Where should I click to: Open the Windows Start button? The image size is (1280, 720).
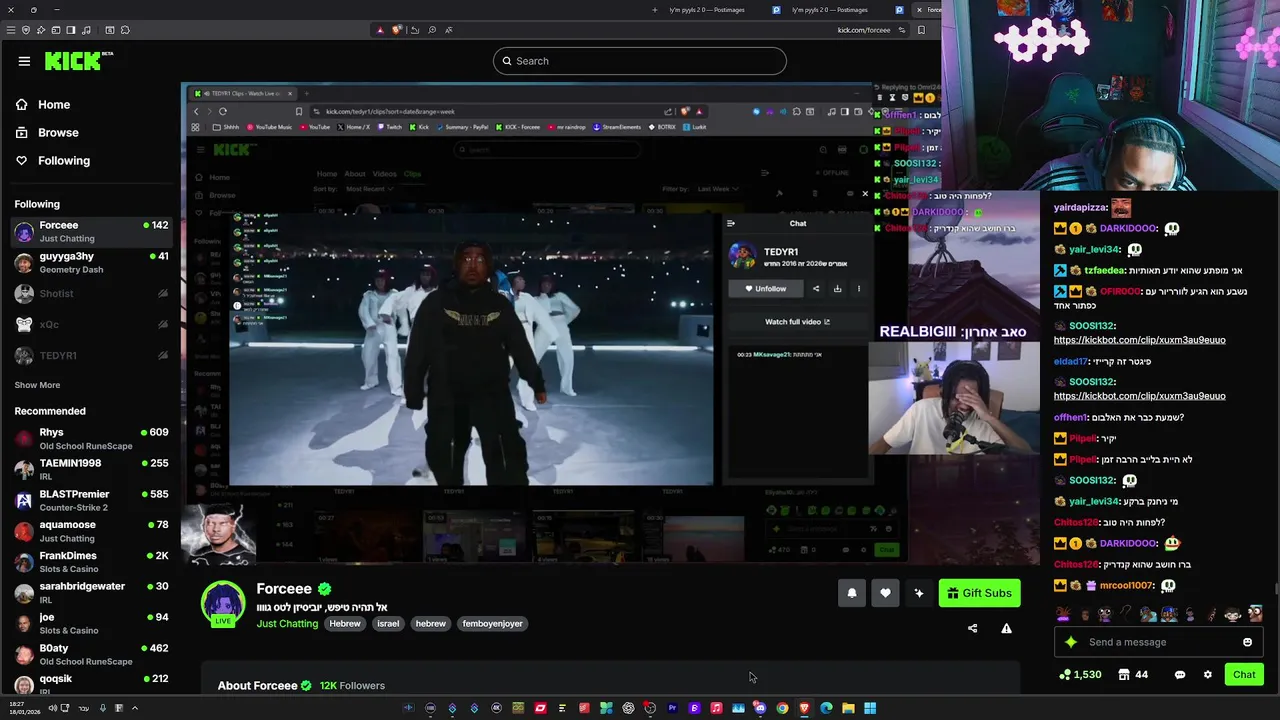coord(870,708)
